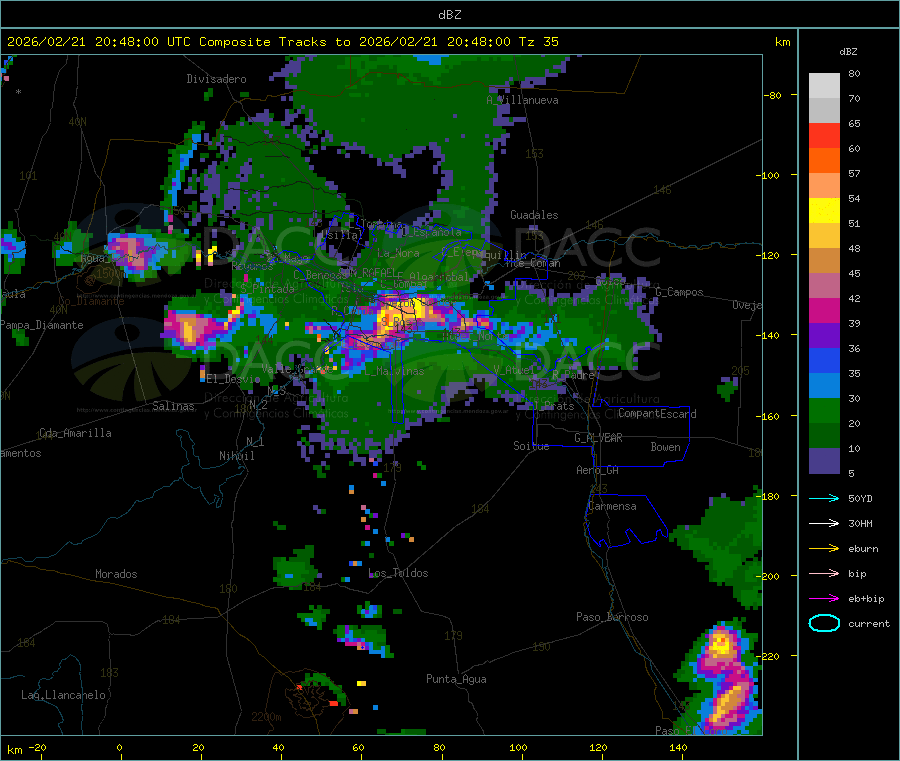Click the V_Atuel map label
Viewport: 900px width, 761px height.
[x=514, y=370]
